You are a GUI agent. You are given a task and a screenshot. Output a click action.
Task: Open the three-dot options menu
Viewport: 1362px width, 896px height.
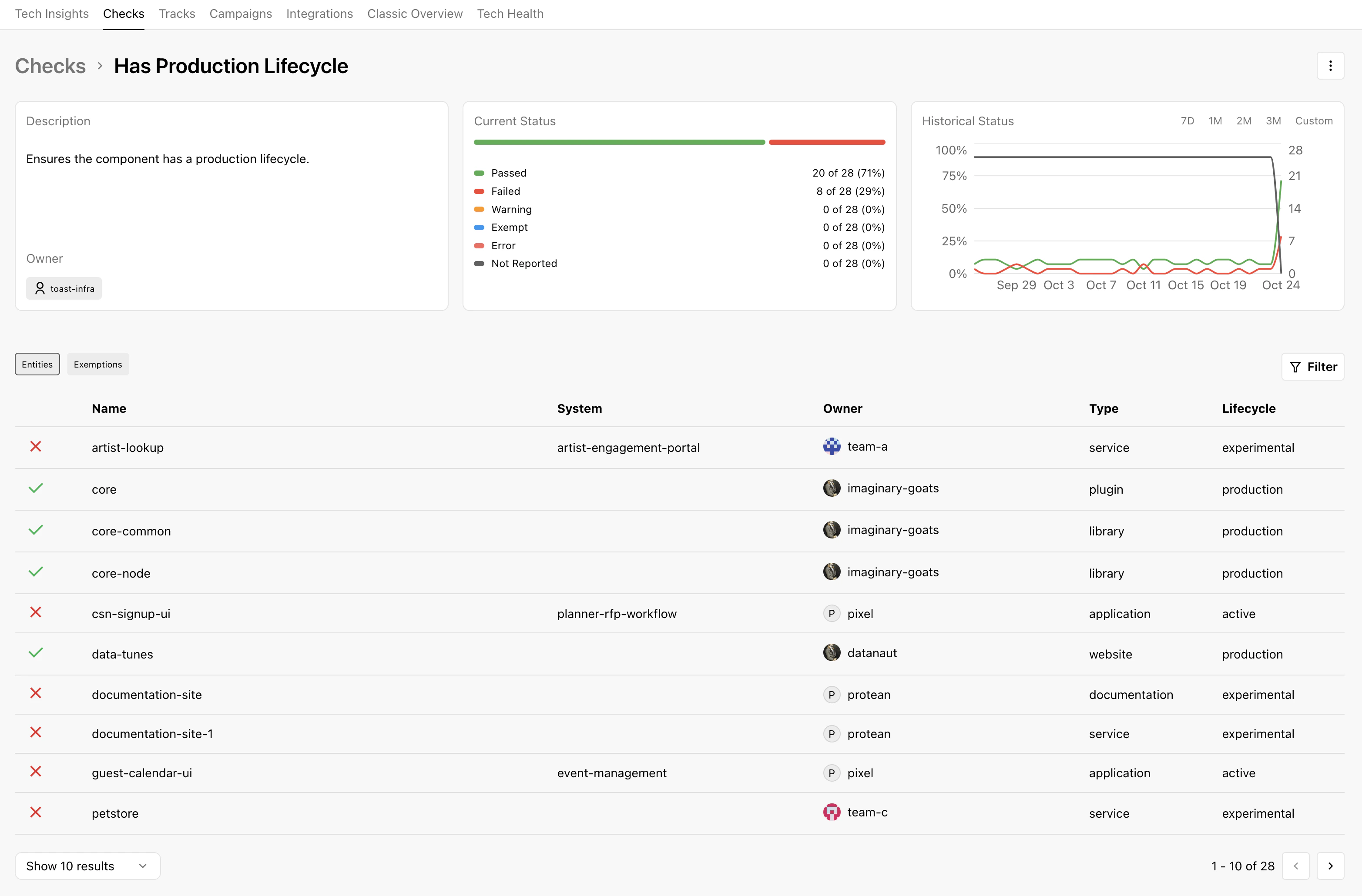coord(1330,66)
